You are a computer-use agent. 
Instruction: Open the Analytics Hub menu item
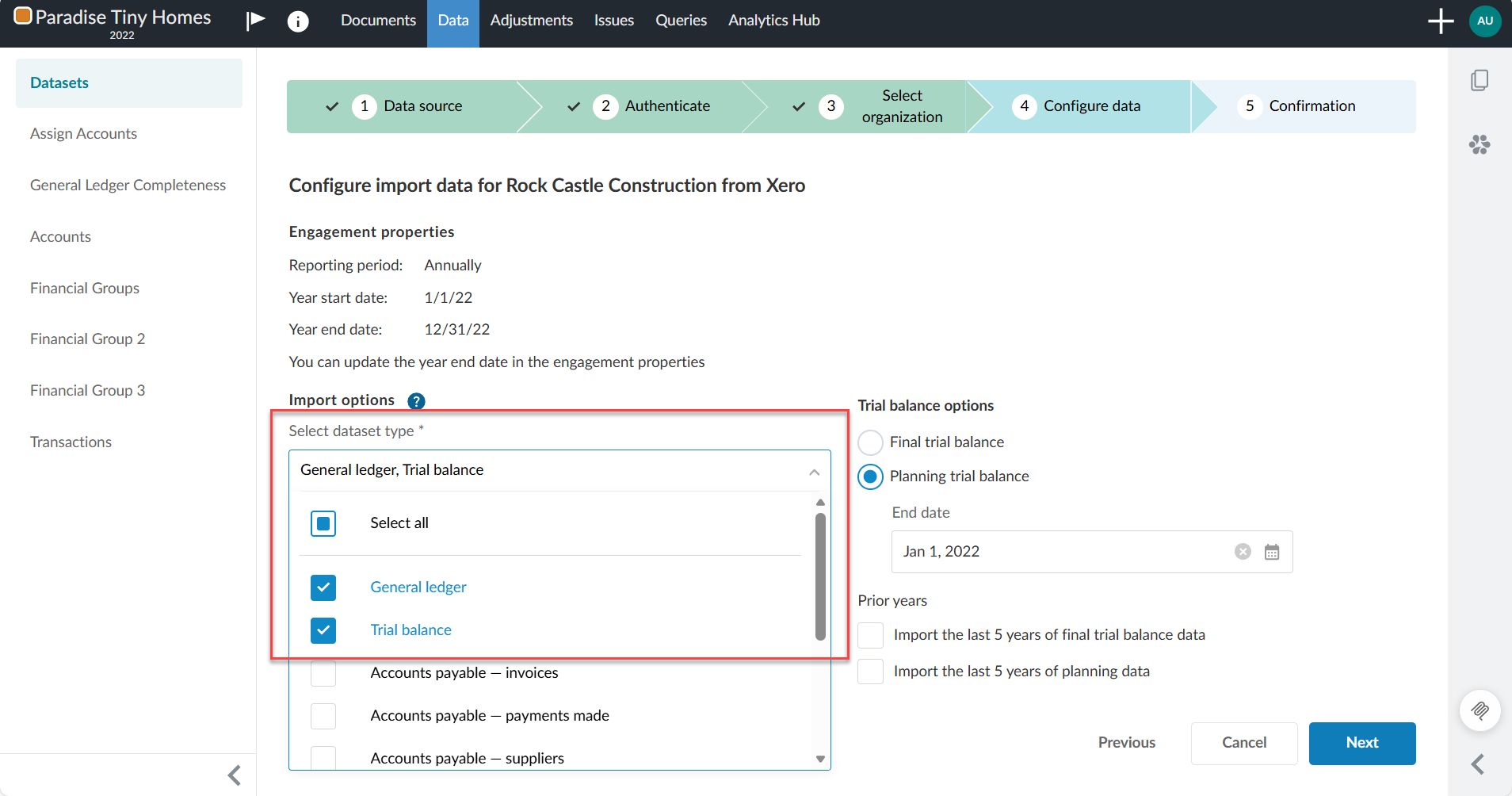773,20
